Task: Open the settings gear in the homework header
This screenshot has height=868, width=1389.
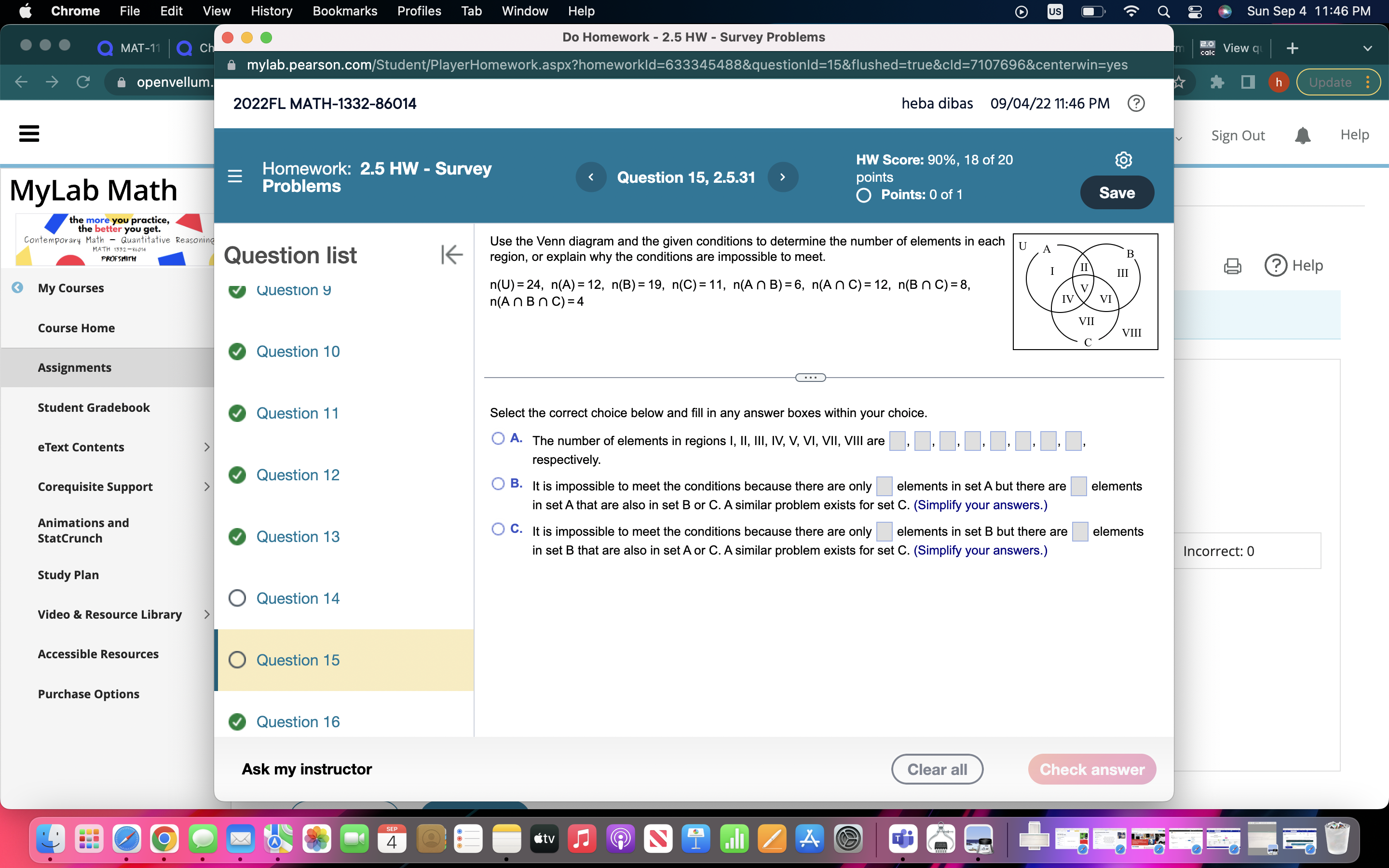Action: tap(1123, 160)
